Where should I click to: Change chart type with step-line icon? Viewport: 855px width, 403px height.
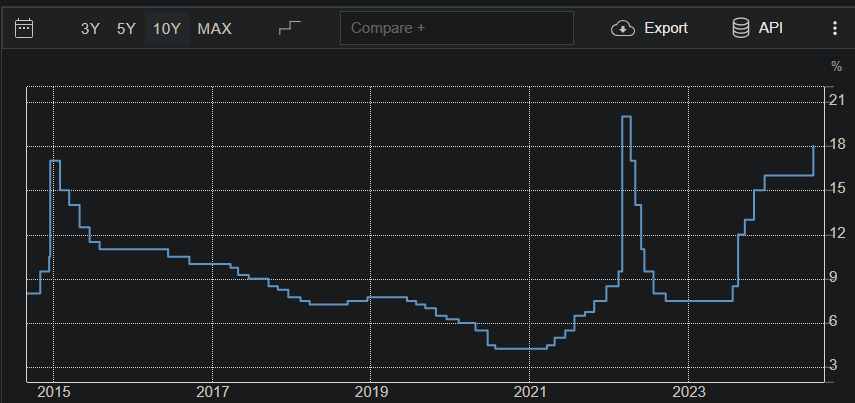[x=290, y=28]
